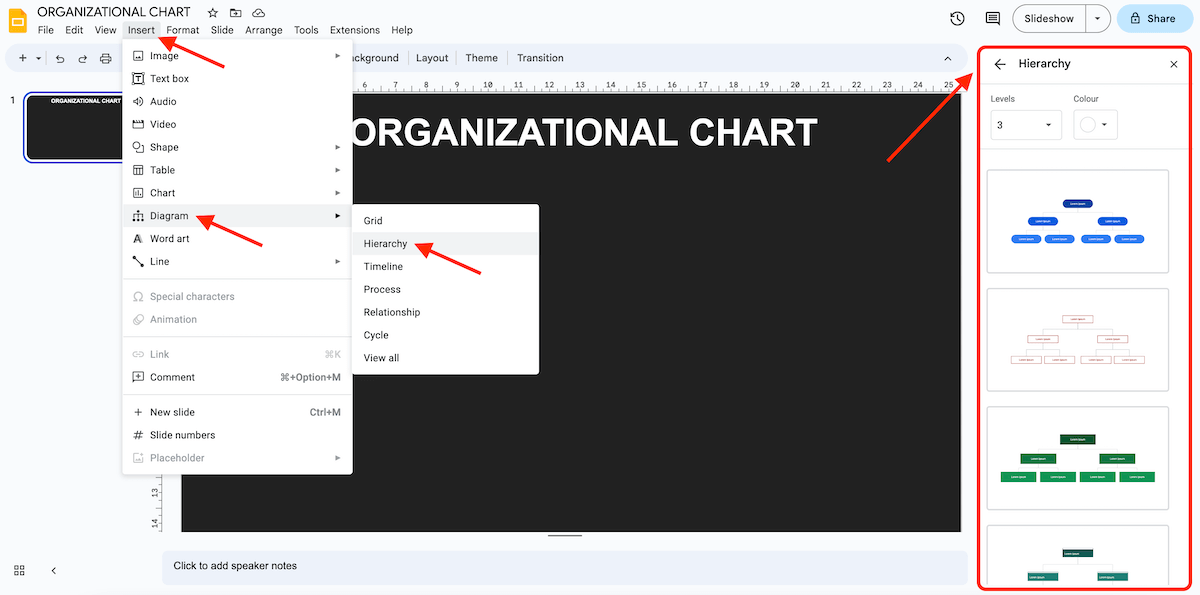Image resolution: width=1200 pixels, height=595 pixels.
Task: Click Transition in the toolbar
Action: [540, 58]
